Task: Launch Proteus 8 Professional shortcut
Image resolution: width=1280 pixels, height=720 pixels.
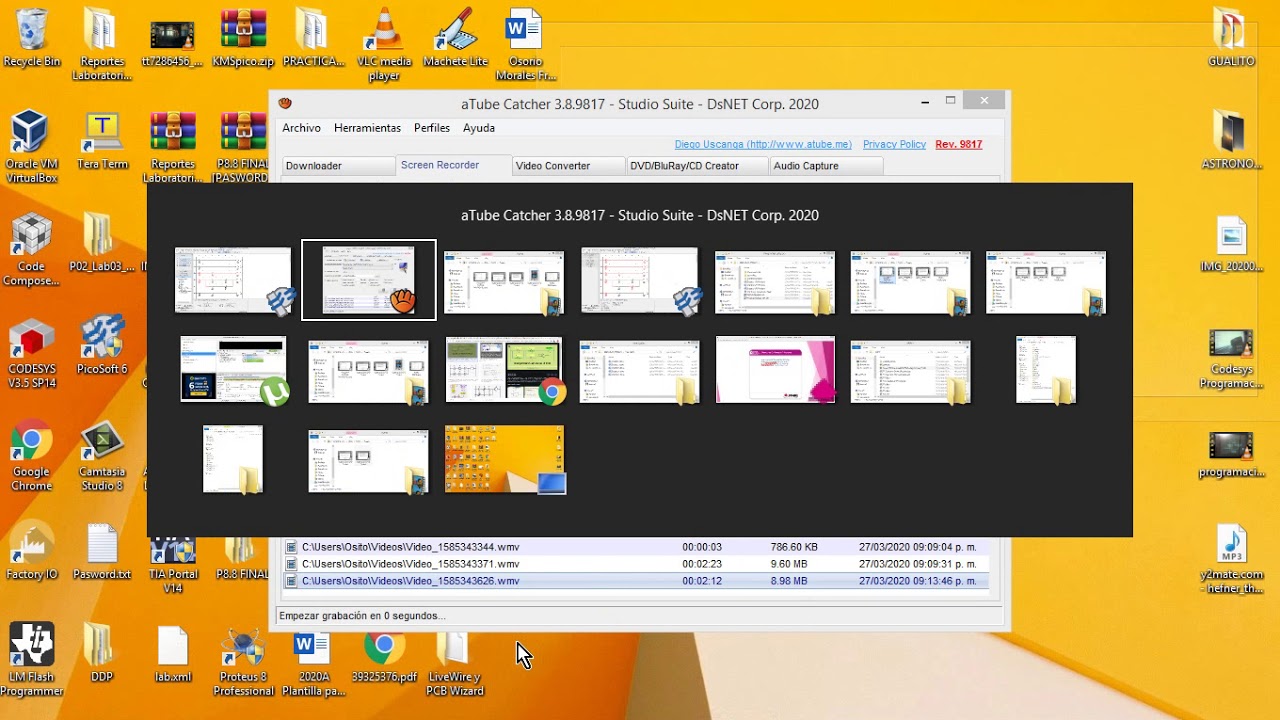Action: (x=243, y=660)
